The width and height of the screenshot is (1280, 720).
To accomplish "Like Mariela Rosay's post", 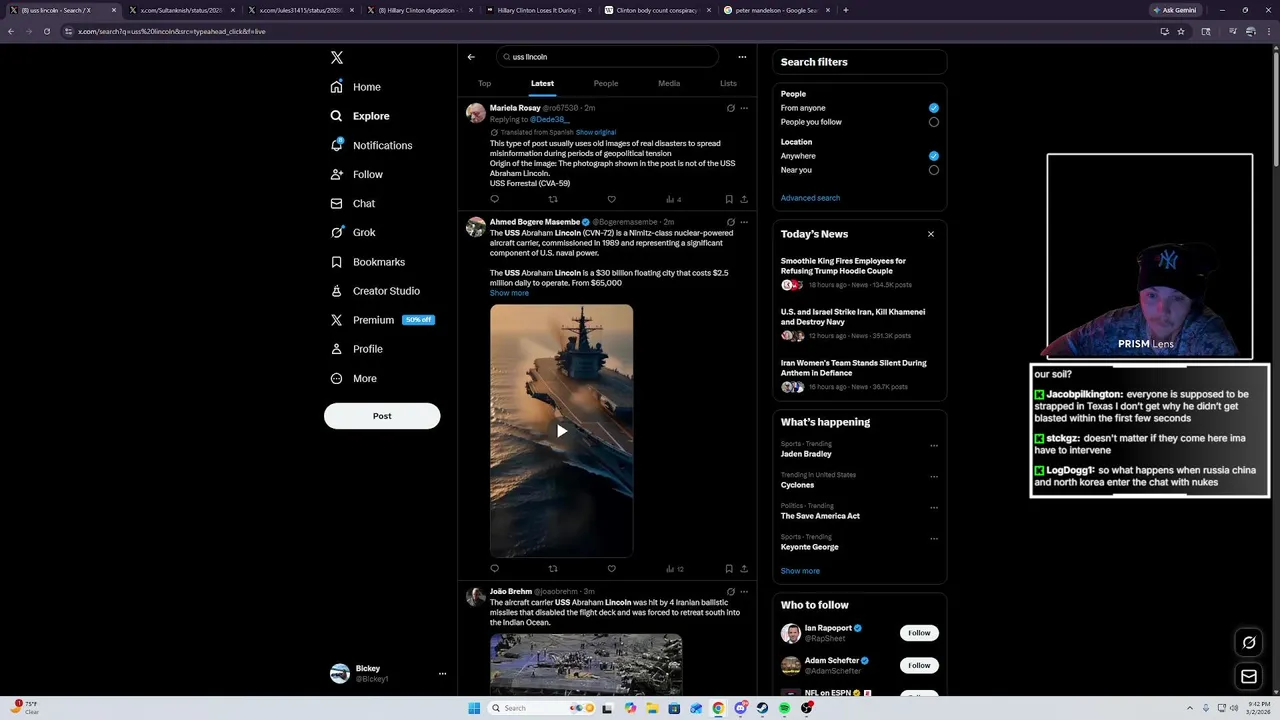I will click(612, 199).
